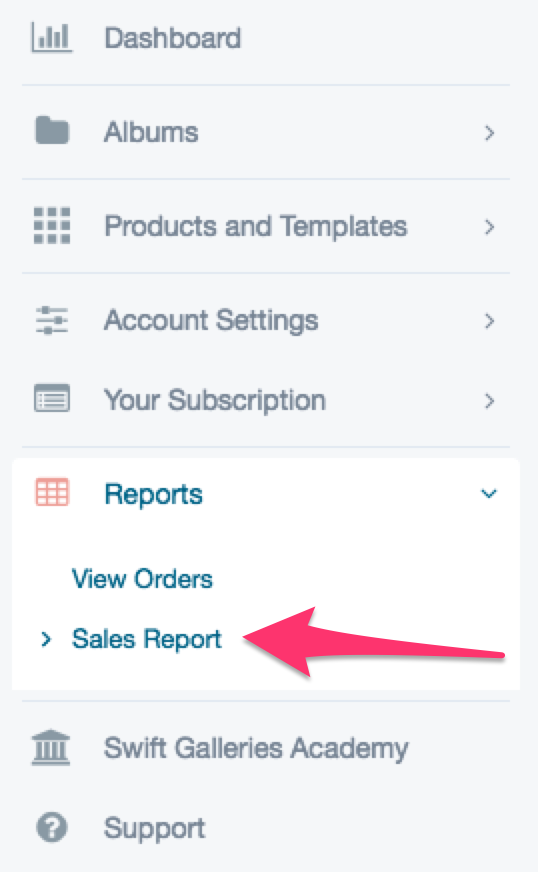The height and width of the screenshot is (872, 538).
Task: Expand the Products and Templates chevron
Action: click(489, 227)
